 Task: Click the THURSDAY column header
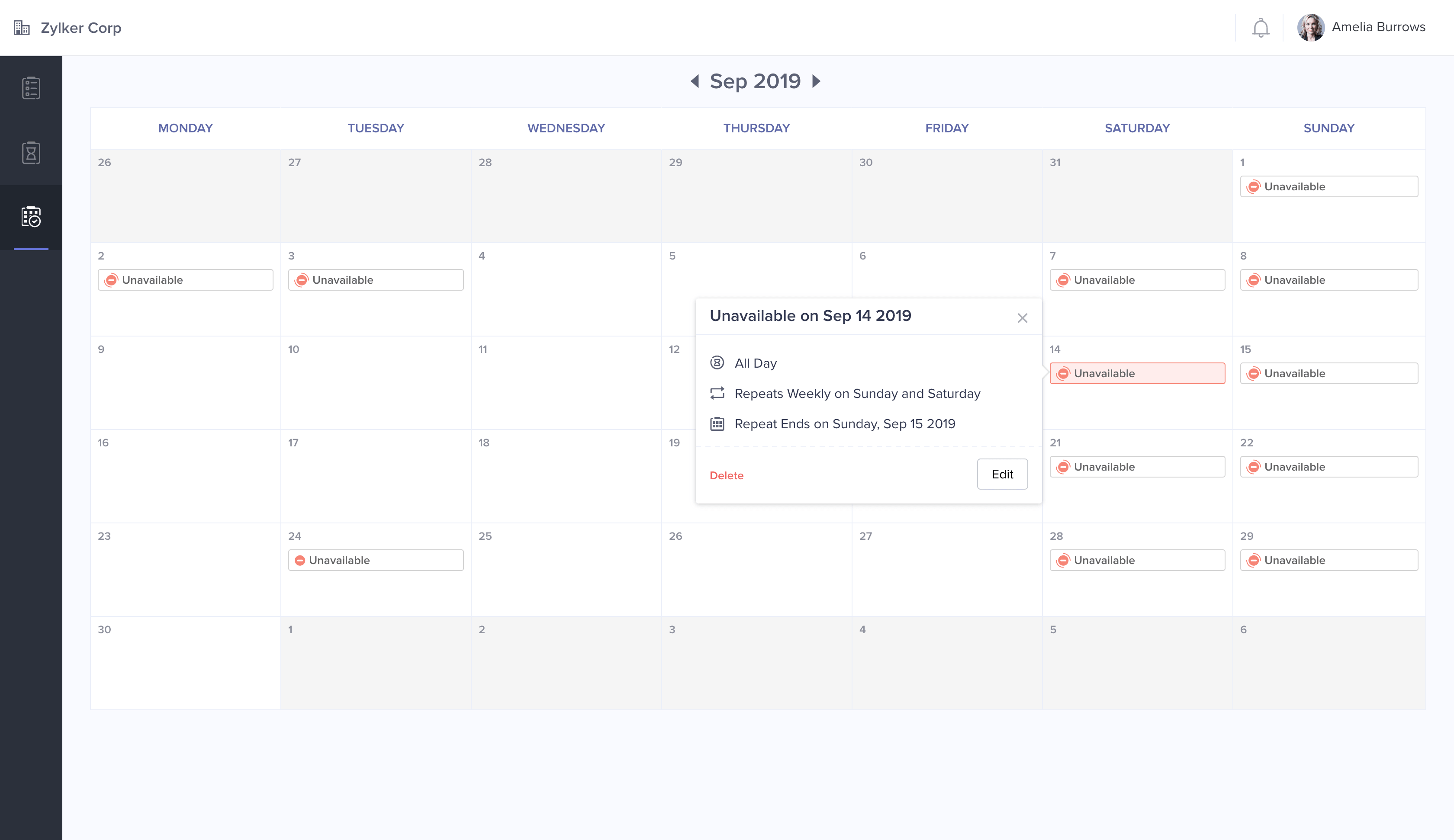click(756, 128)
